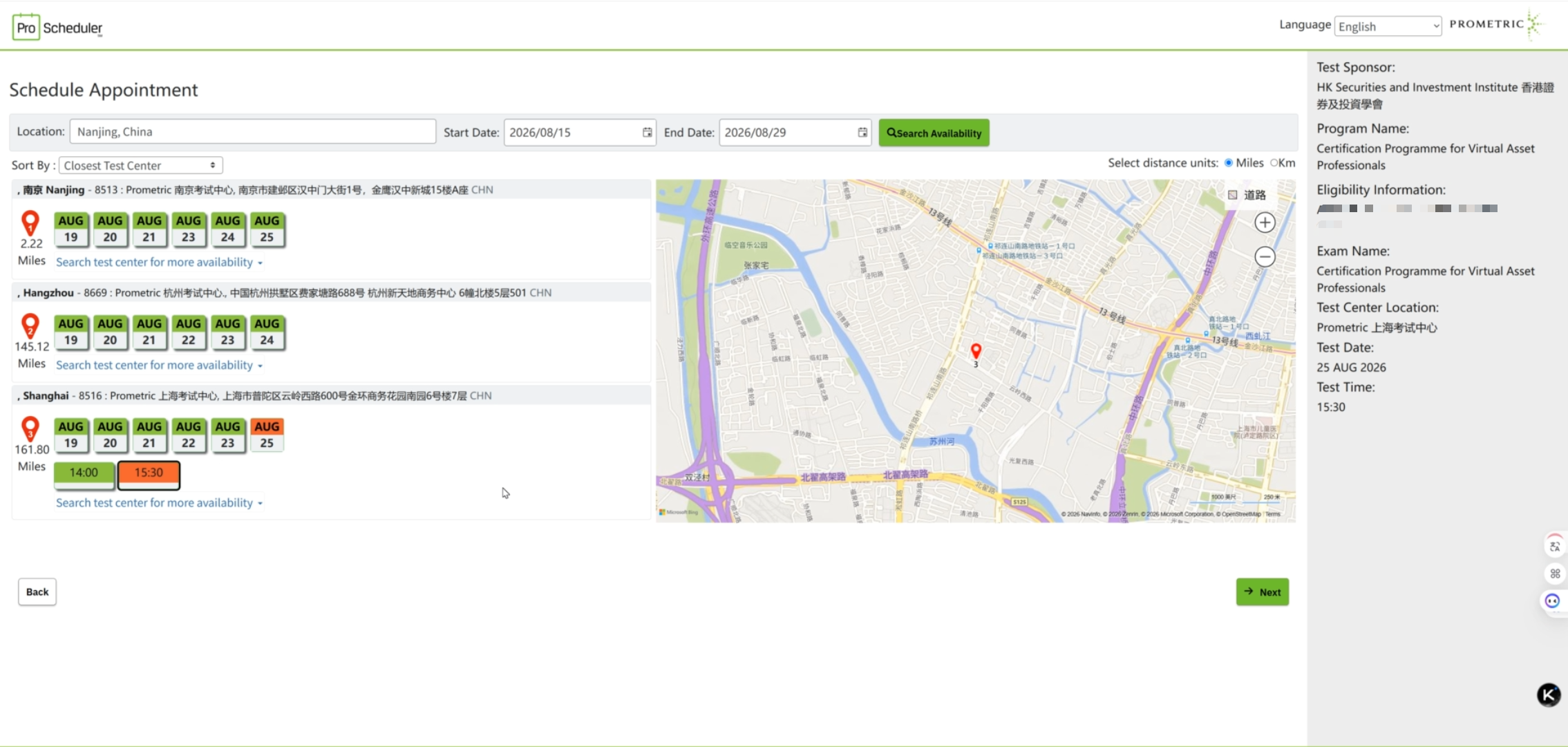Pick AUG 23 for Nanjing center

tap(189, 229)
